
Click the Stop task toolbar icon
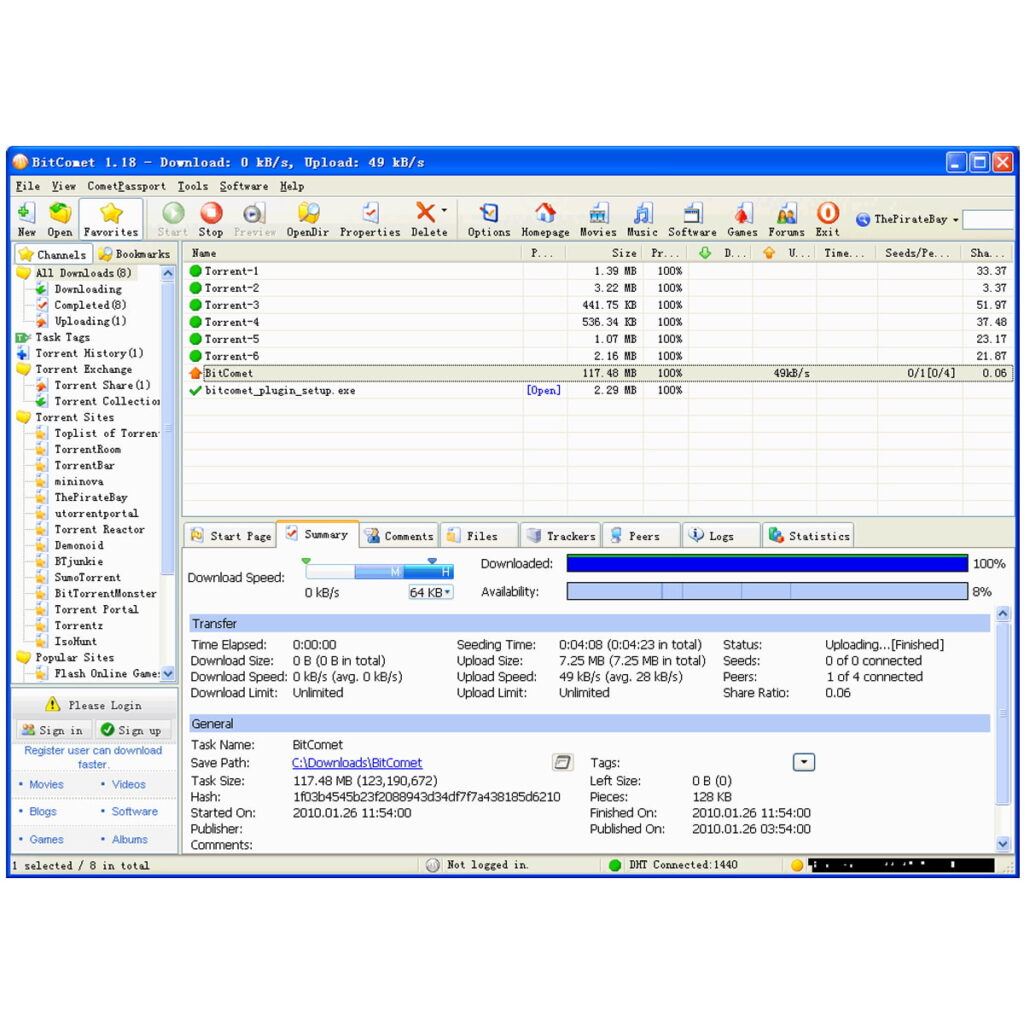[211, 219]
